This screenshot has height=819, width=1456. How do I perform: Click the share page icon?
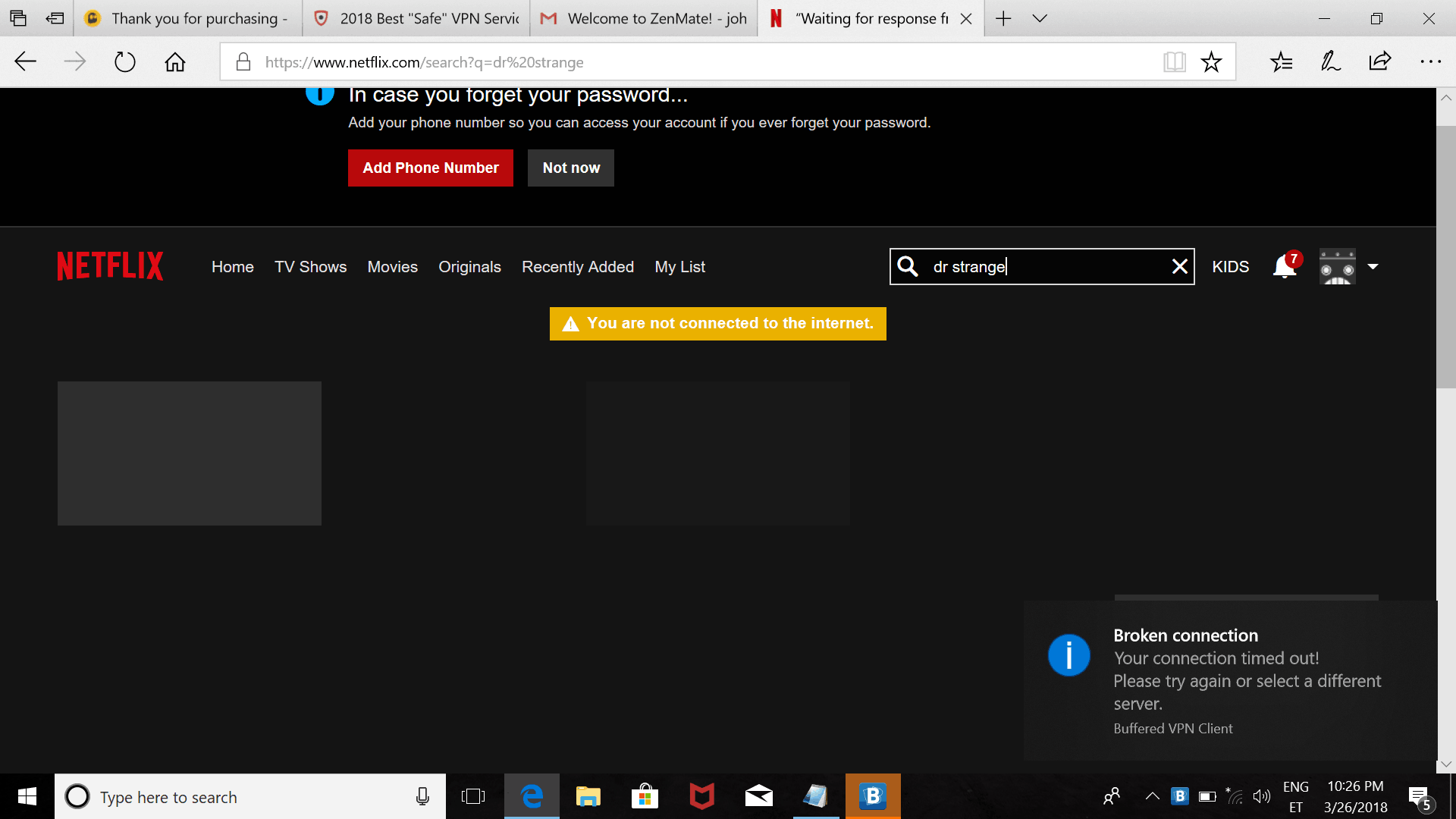coord(1380,61)
